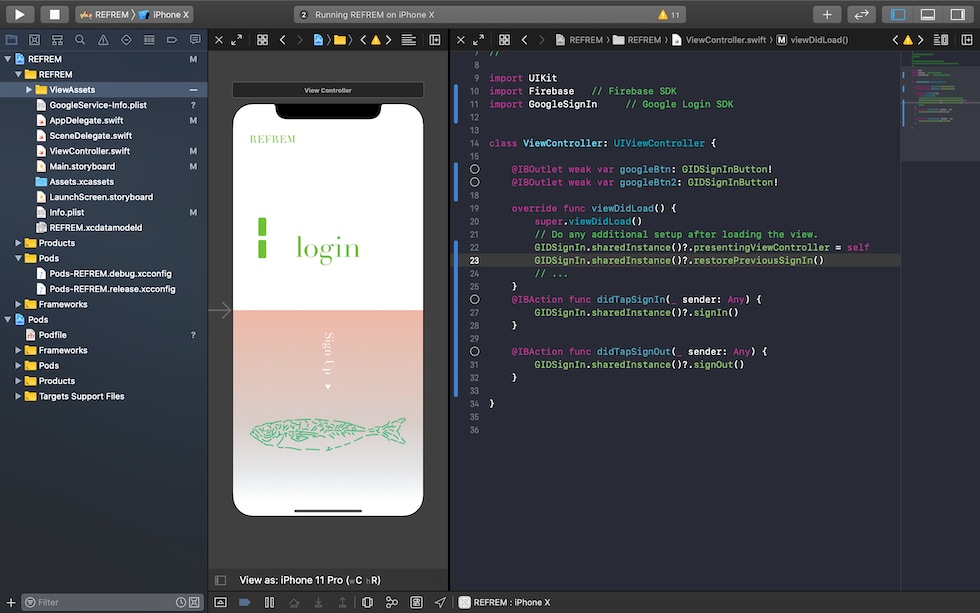Viewport: 980px width, 613px height.
Task: Click the pause/continue debug button
Action: pyautogui.click(x=269, y=602)
